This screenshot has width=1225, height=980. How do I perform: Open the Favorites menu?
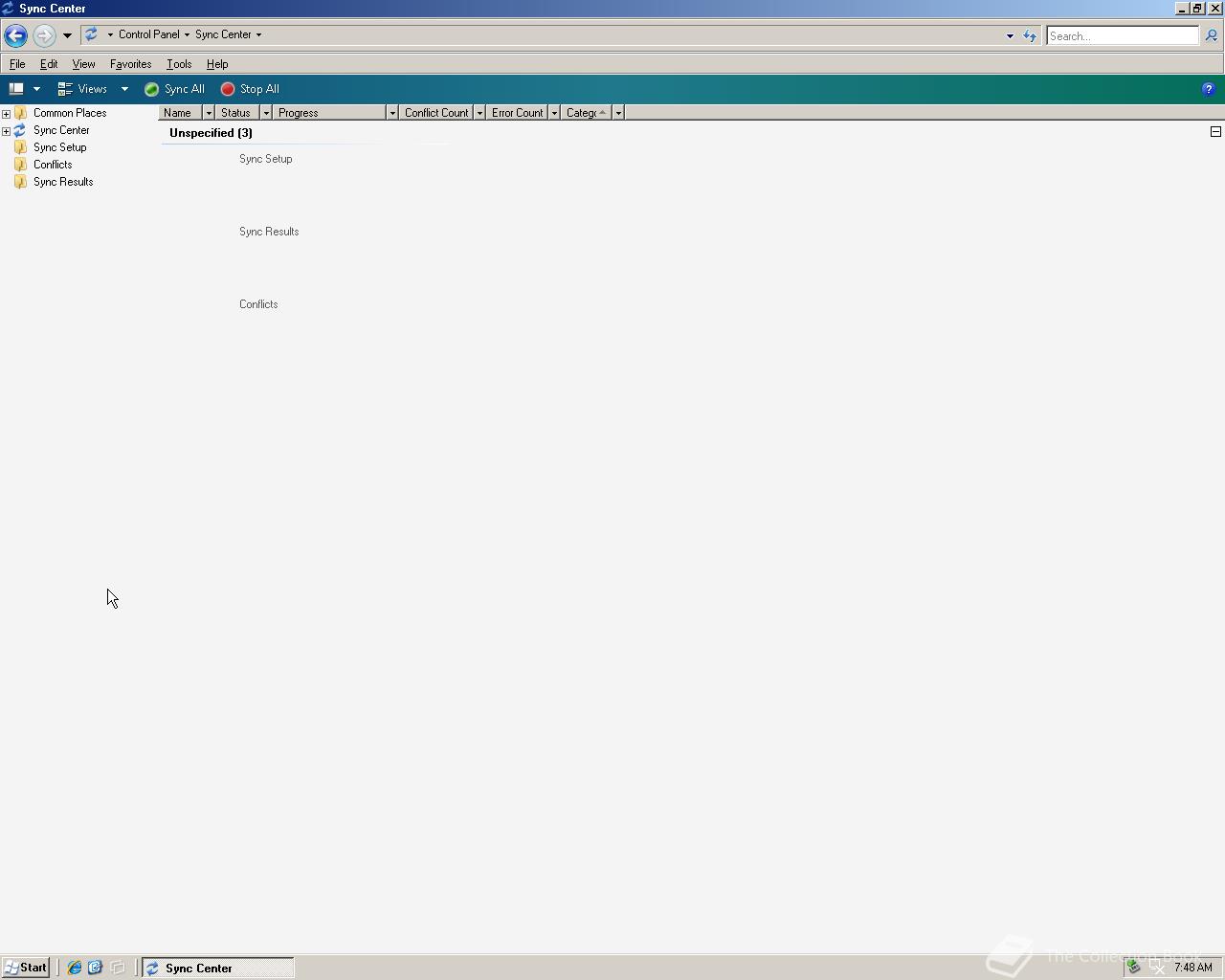(130, 64)
